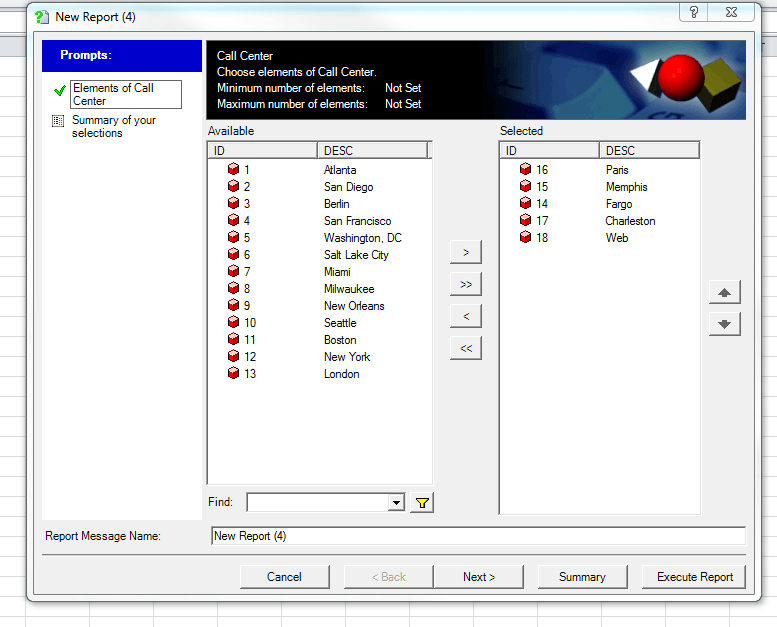Click the Report Message Name text field
Screen dimensions: 777x627
click(478, 536)
